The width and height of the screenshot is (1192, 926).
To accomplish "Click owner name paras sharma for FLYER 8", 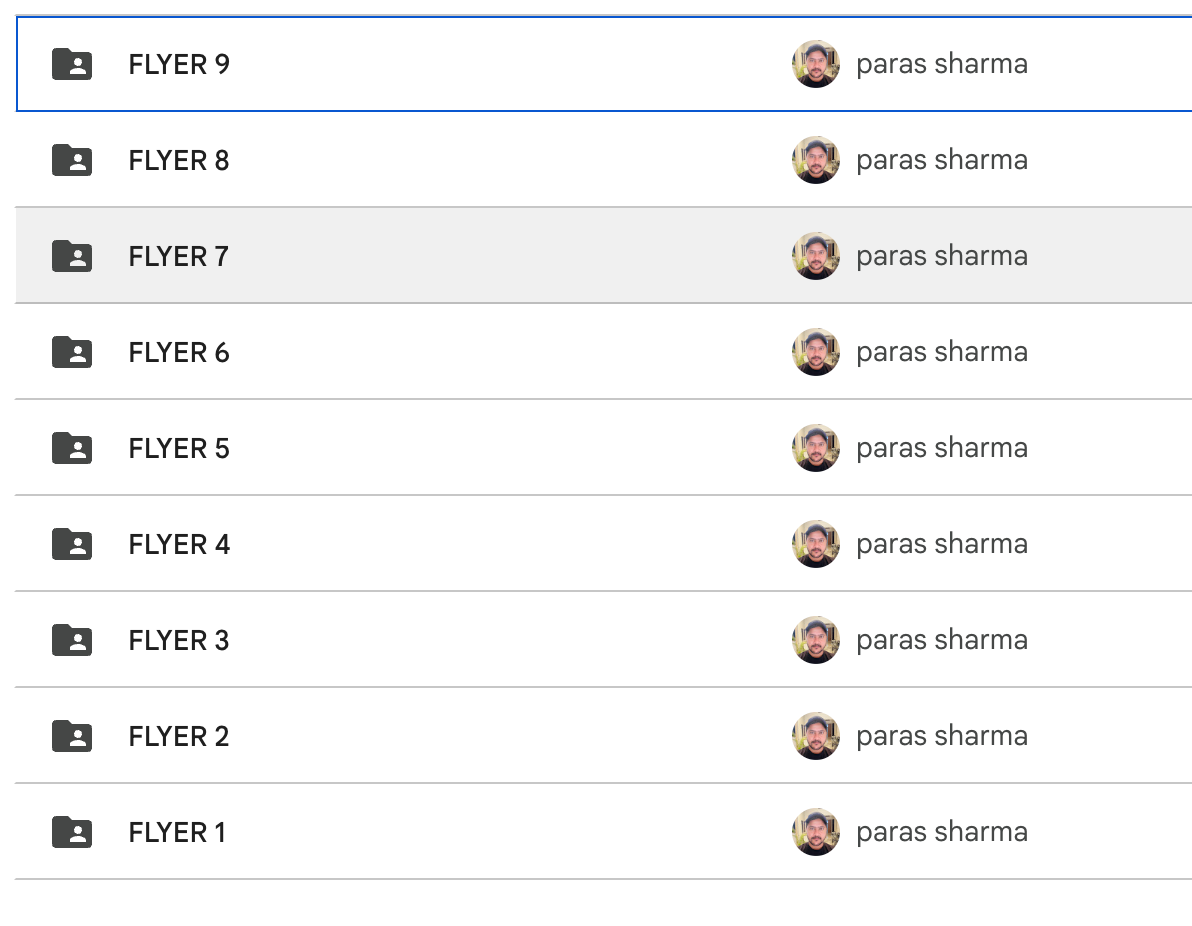I will [942, 160].
